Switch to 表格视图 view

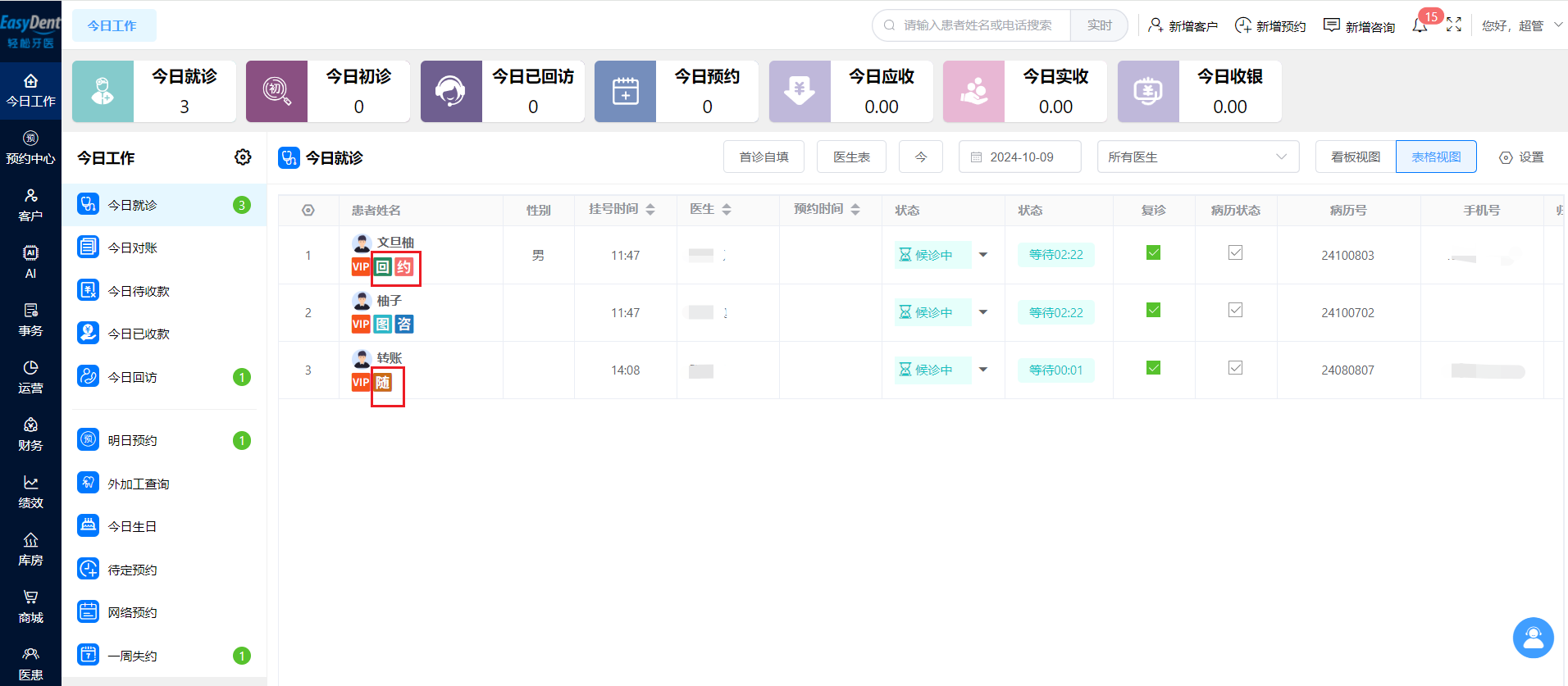coord(1436,157)
